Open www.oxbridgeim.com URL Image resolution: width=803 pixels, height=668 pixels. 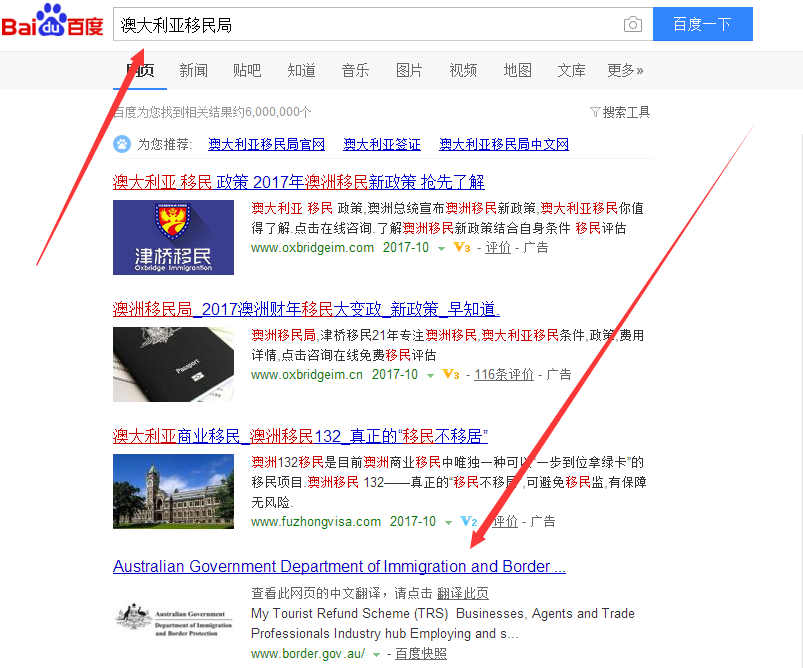(x=312, y=247)
